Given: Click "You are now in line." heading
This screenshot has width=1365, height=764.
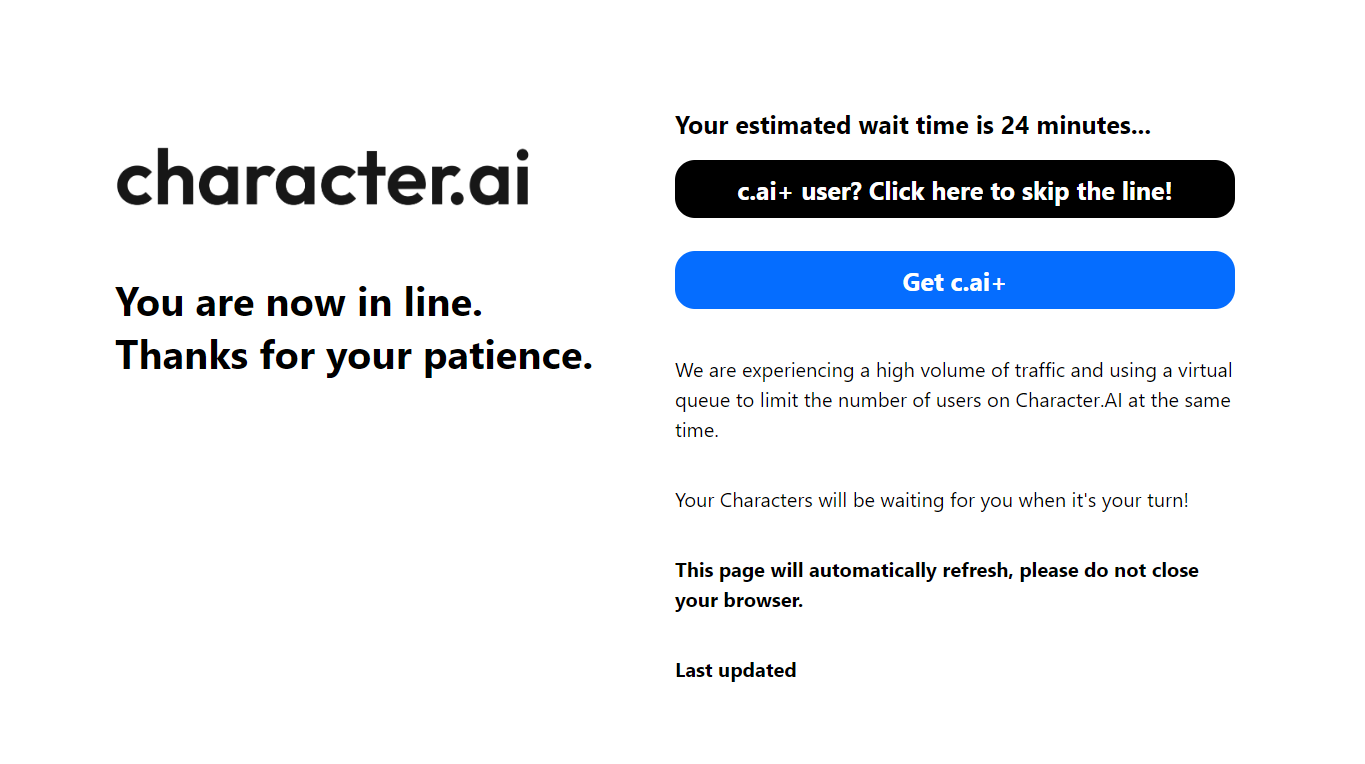Looking at the screenshot, I should coord(299,301).
